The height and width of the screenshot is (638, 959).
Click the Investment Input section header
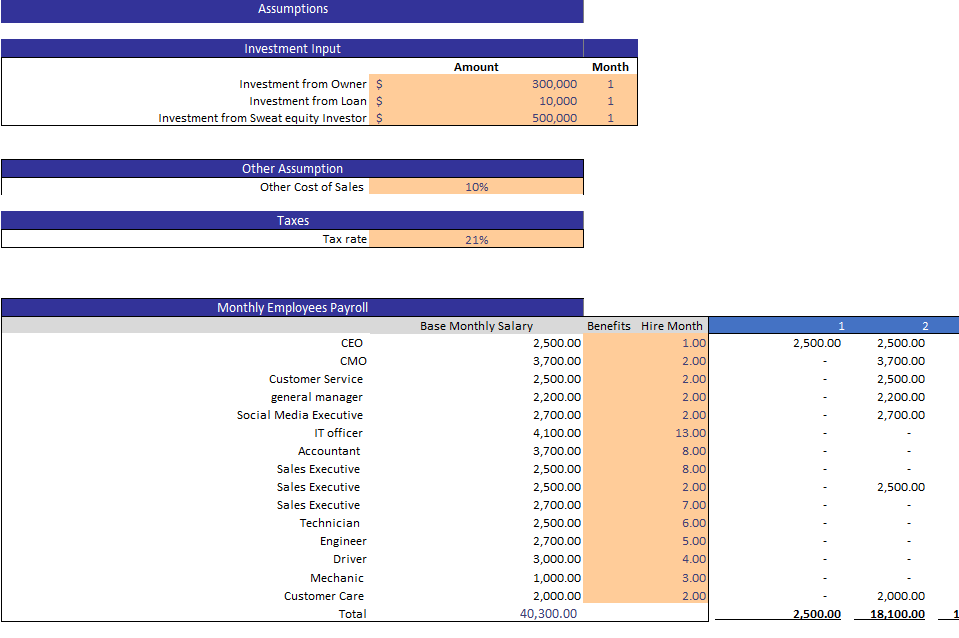tap(292, 48)
